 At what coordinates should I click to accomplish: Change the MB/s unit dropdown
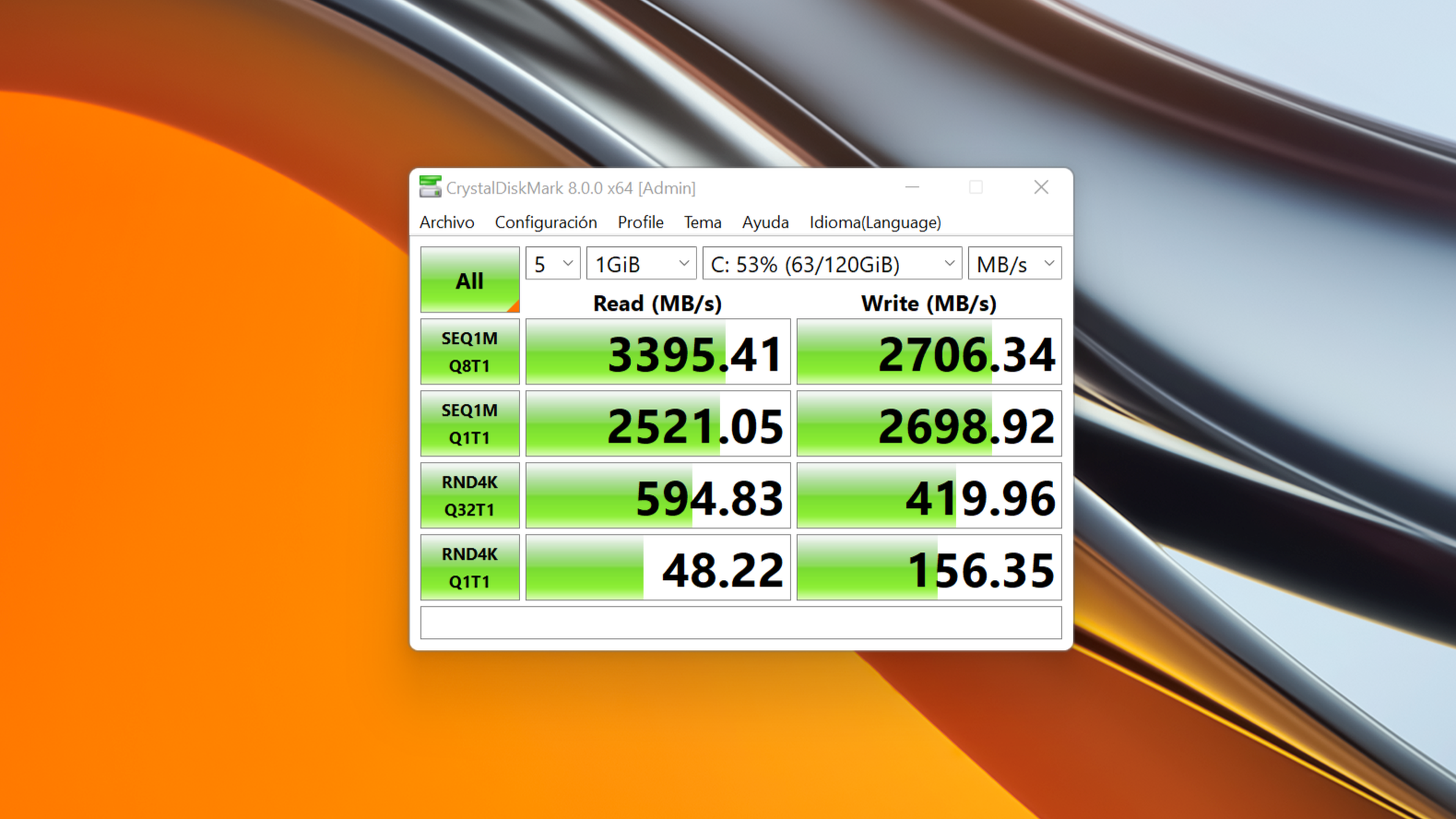[x=1014, y=264]
